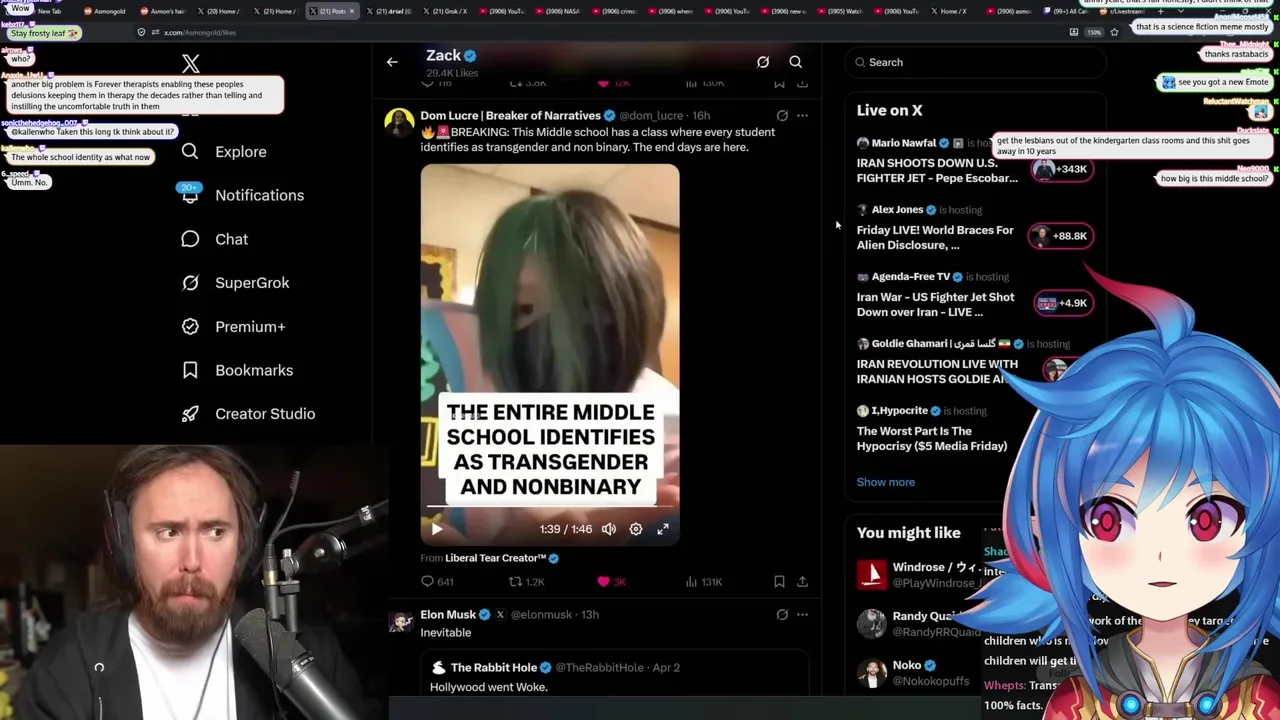The image size is (1280, 720).
Task: Enter fullscreen on the video
Action: pos(663,529)
